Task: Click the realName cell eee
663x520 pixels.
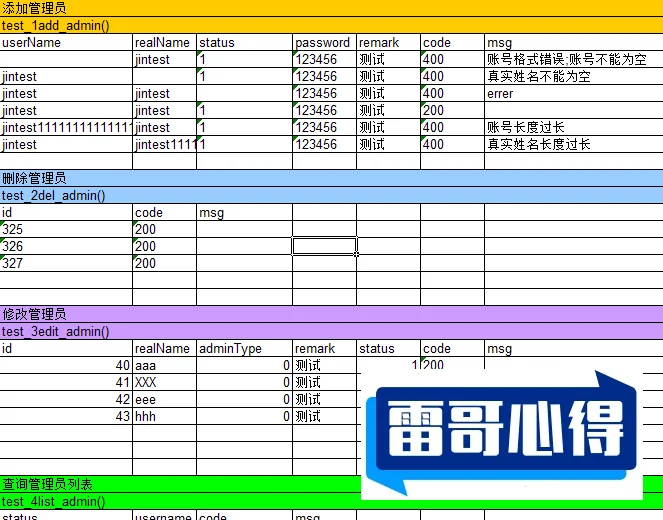Action: point(164,399)
